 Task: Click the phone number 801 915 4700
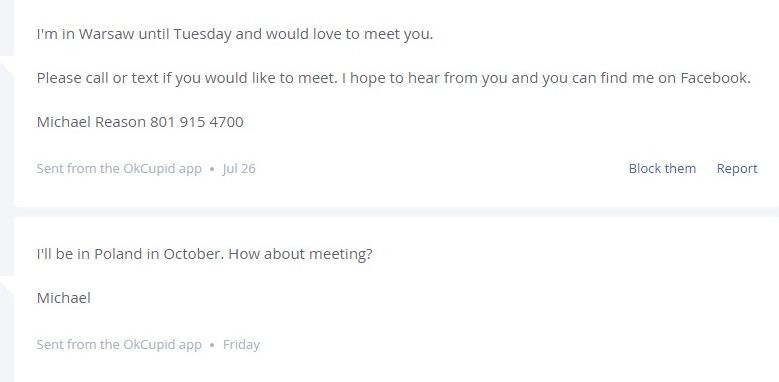coord(197,122)
